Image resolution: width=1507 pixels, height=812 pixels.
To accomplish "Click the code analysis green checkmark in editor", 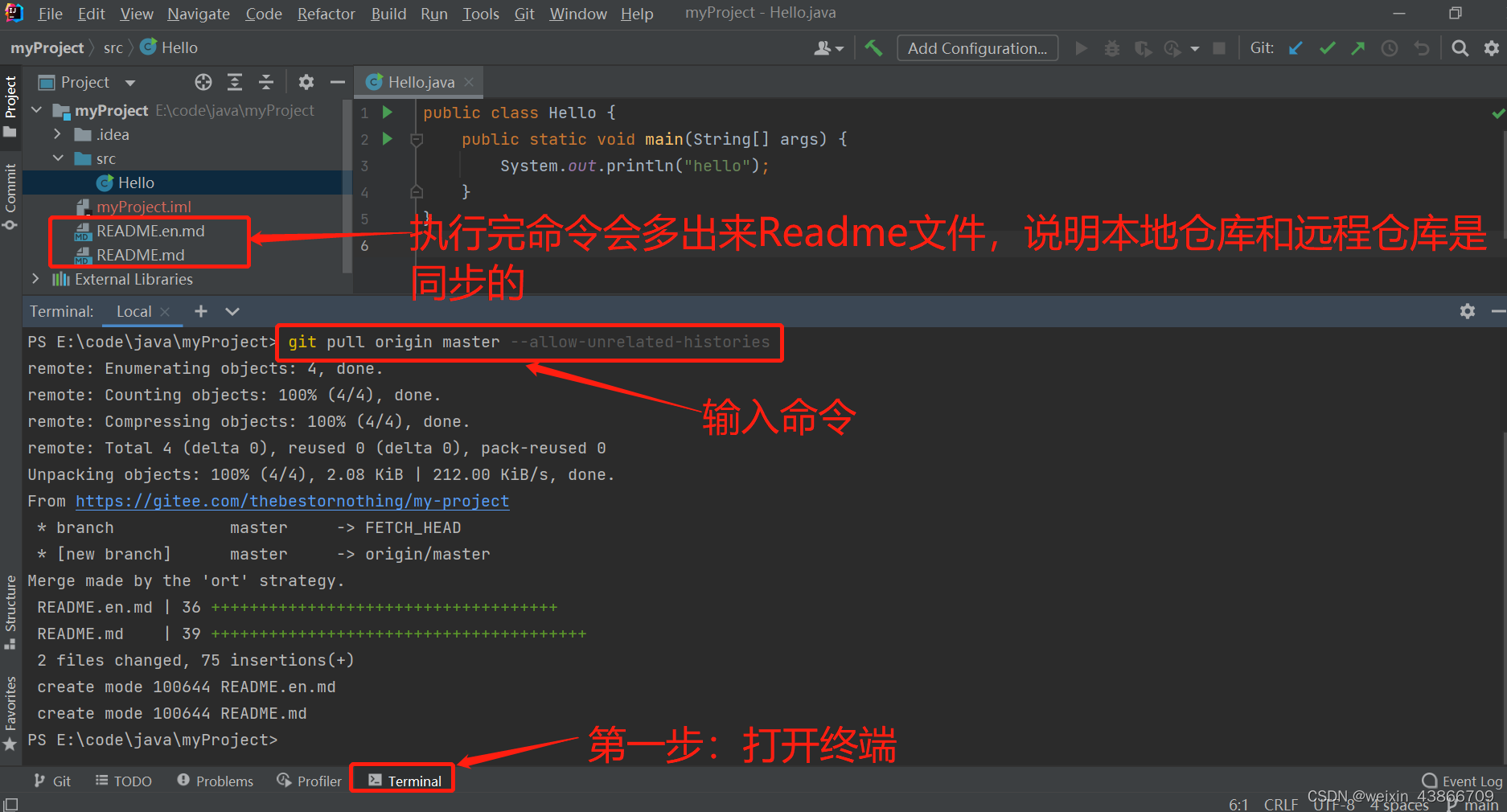I will (1498, 113).
